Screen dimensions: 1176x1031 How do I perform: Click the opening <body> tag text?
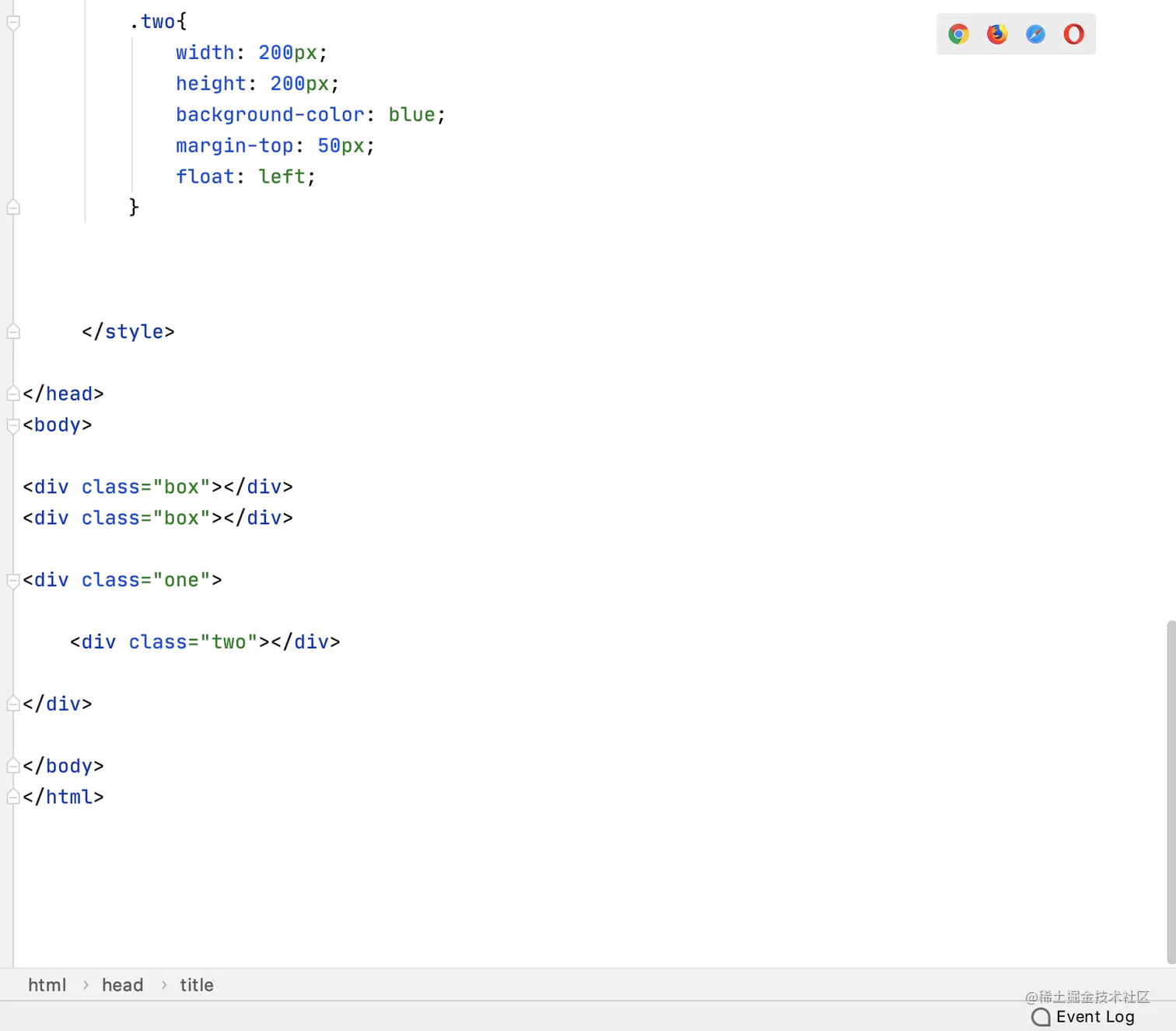coord(58,425)
